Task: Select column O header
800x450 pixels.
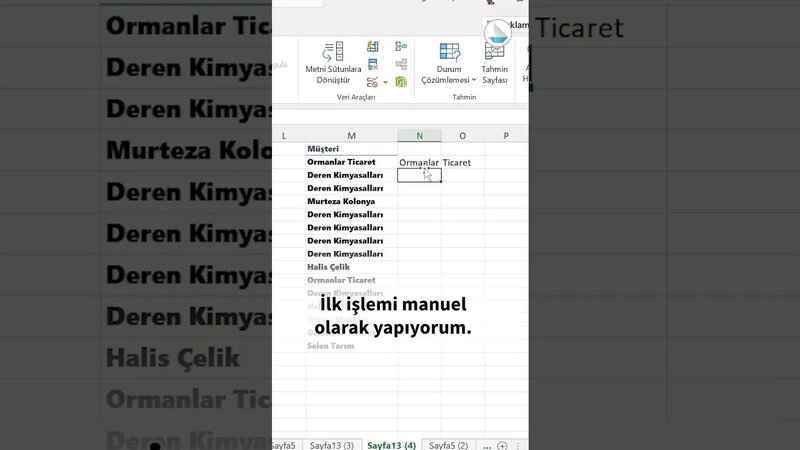Action: pos(463,136)
